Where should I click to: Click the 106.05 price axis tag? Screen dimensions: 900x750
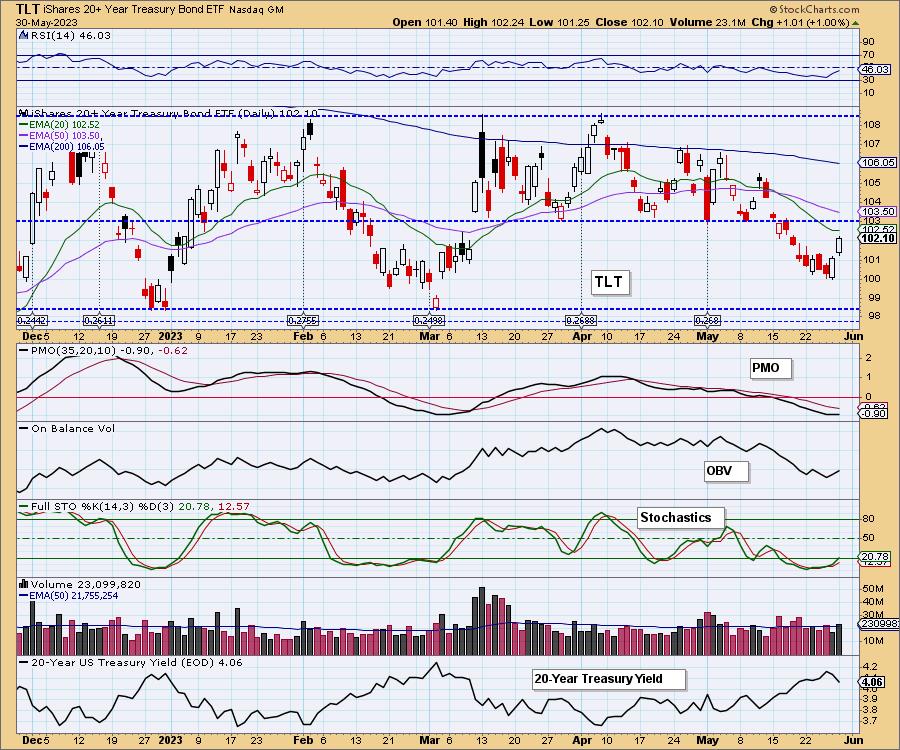click(878, 163)
